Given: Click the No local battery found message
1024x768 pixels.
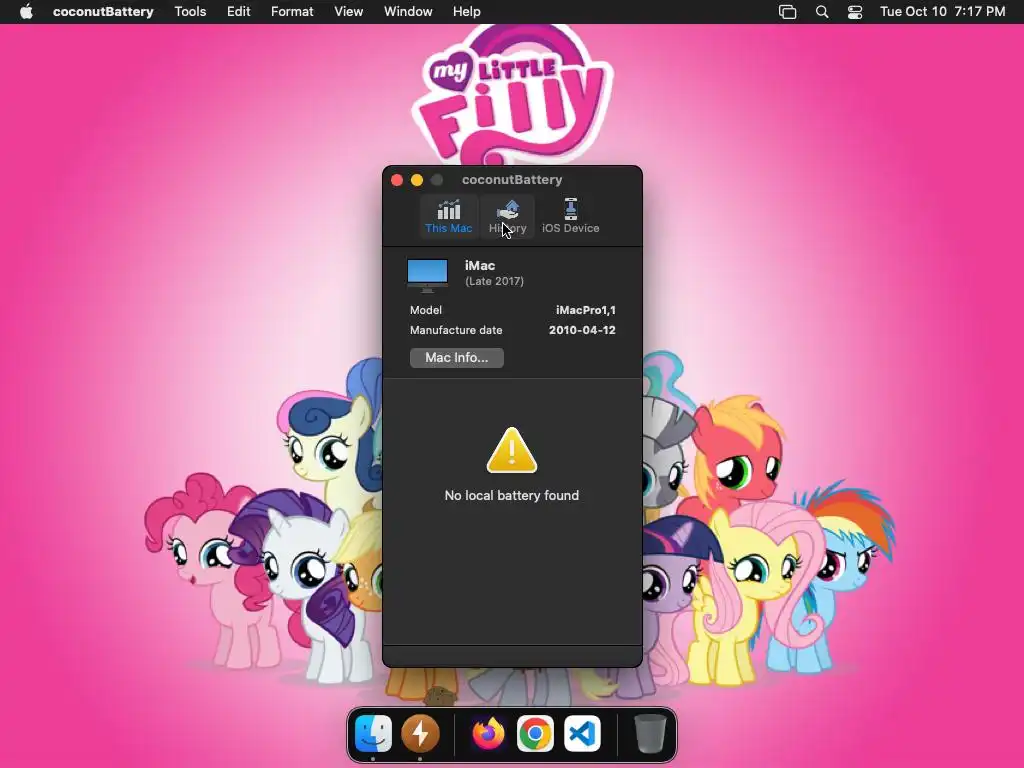Looking at the screenshot, I should click(511, 495).
